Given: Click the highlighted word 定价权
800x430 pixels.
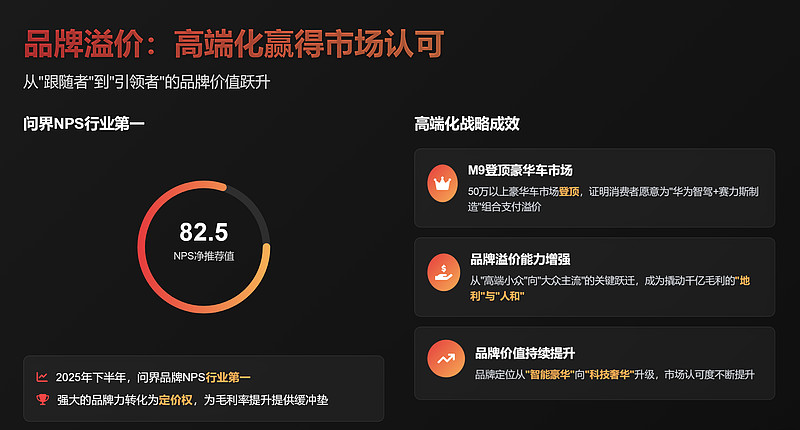Looking at the screenshot, I should pos(176,400).
